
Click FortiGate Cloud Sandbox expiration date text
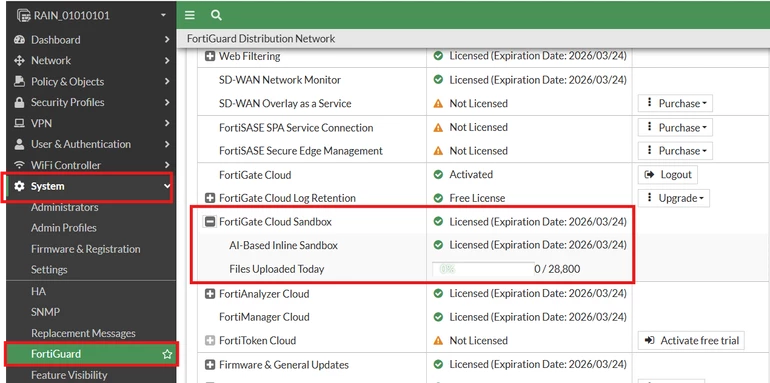[538, 222]
